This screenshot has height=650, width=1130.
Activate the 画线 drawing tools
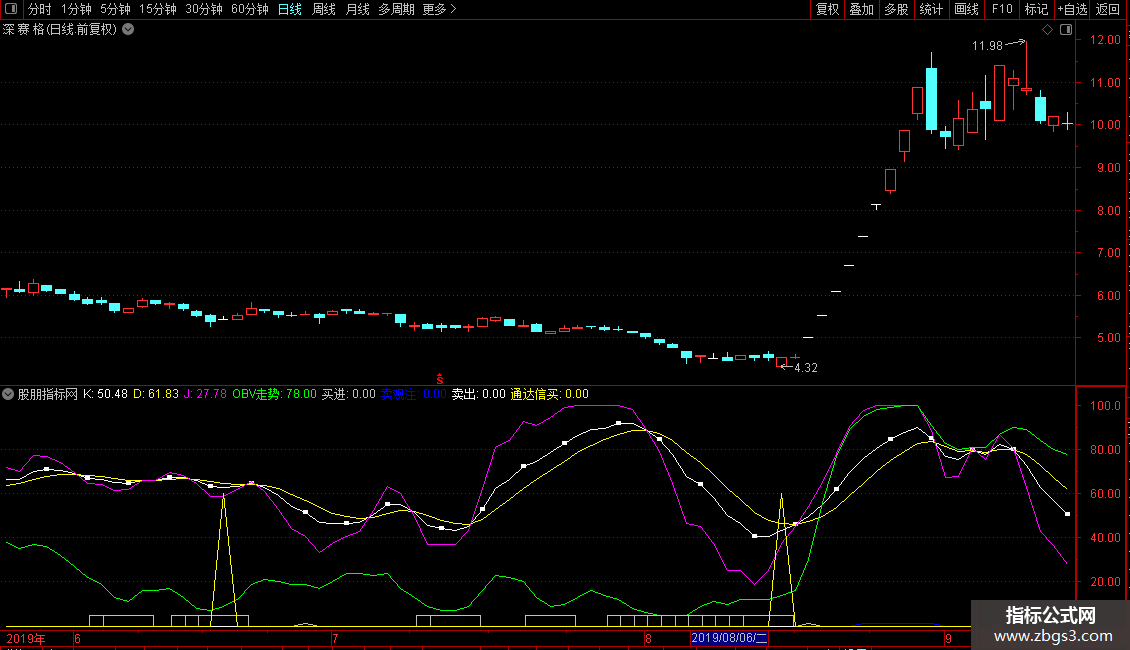click(966, 9)
